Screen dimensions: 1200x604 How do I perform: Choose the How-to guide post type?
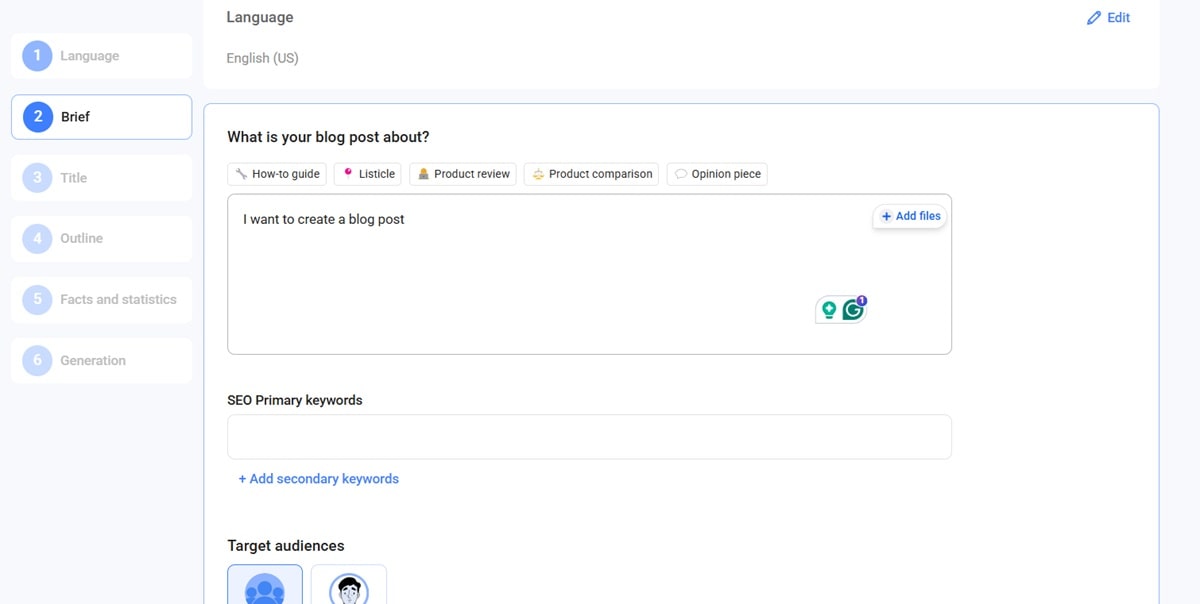click(277, 174)
